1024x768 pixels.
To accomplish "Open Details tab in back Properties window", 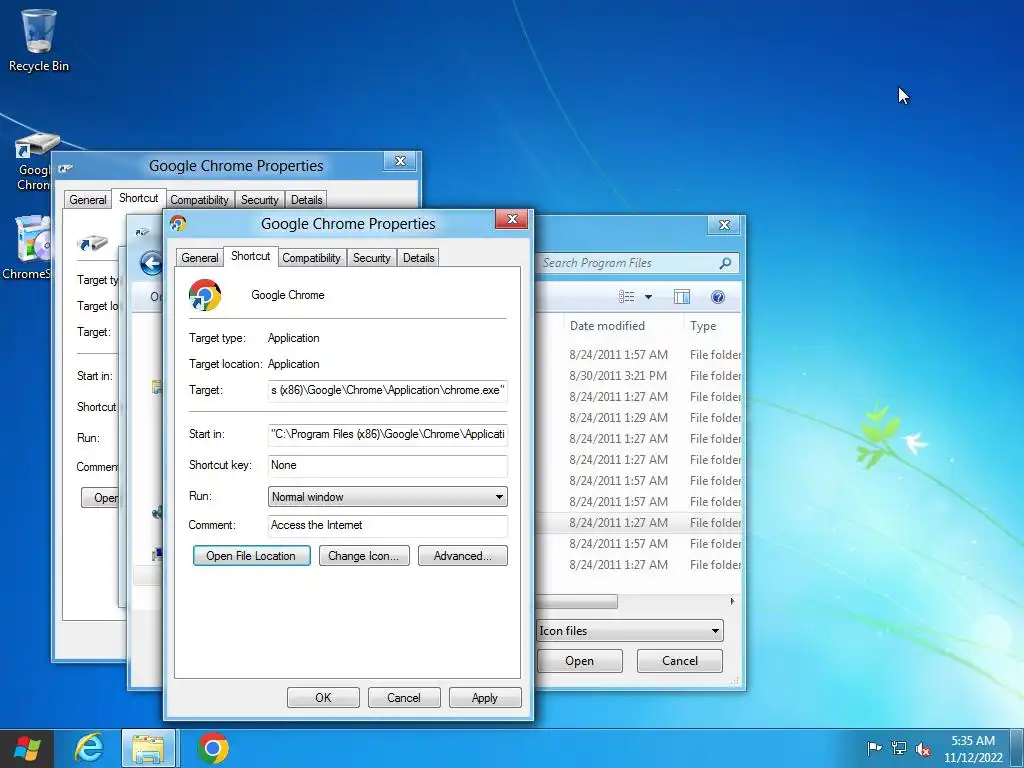I will coord(306,200).
